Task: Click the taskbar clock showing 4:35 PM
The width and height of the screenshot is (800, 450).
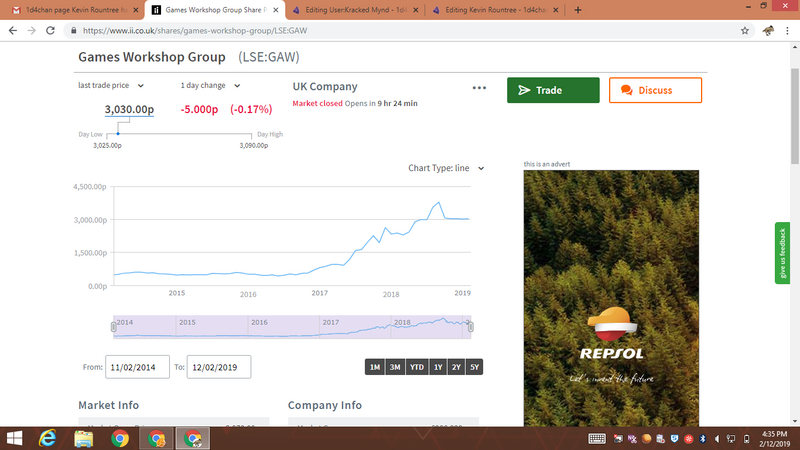Action: click(x=774, y=439)
